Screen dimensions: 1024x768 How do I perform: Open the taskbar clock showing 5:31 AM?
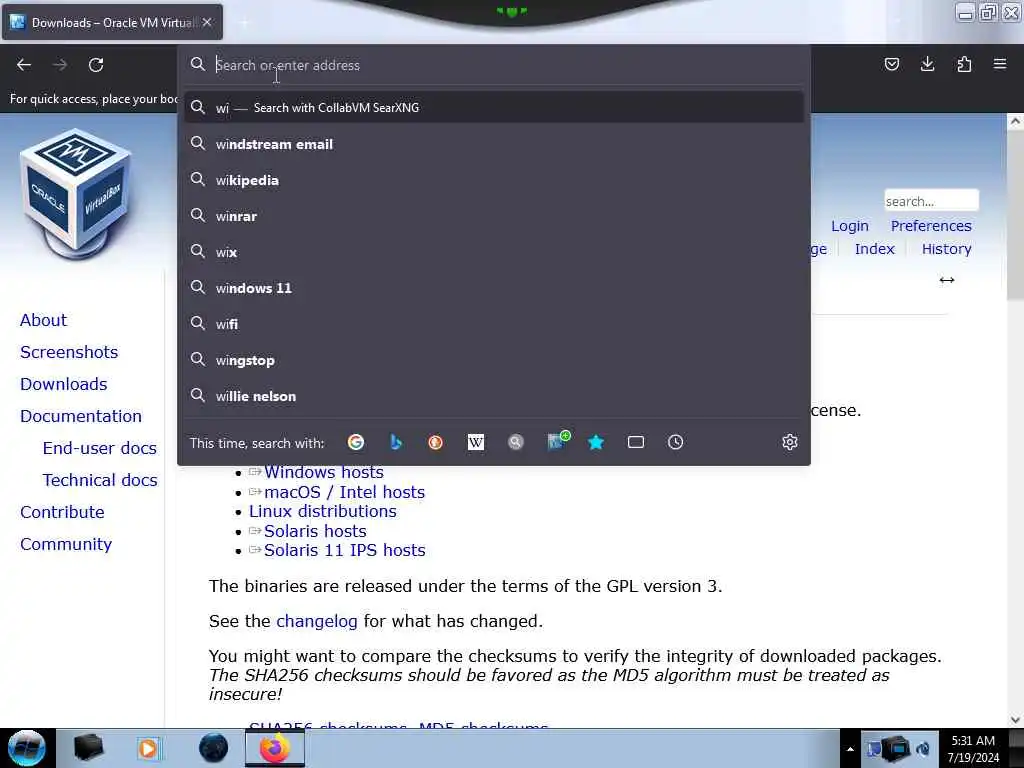(973, 749)
